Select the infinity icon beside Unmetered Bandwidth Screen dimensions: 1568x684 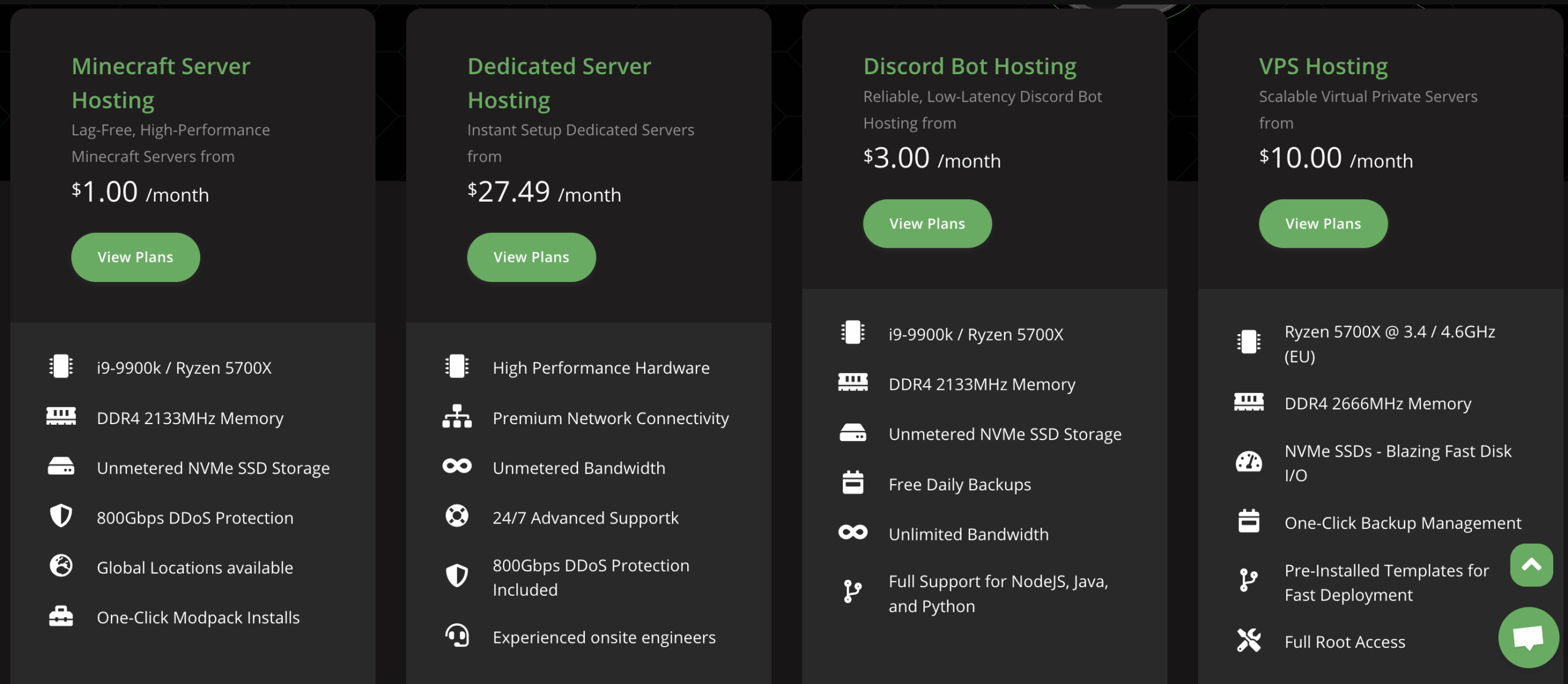pyautogui.click(x=456, y=467)
